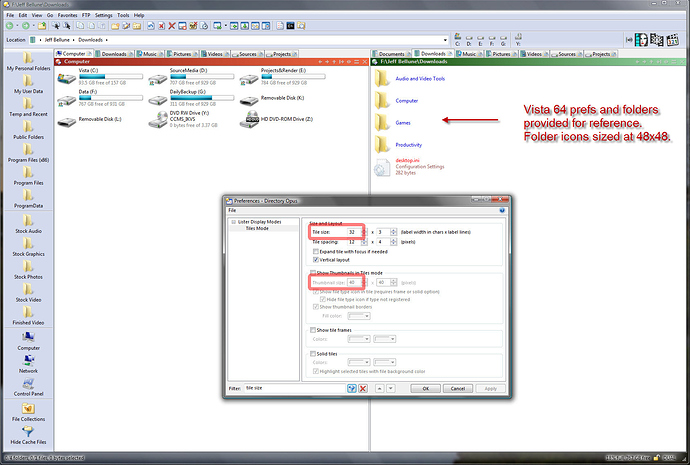Clear the Preferences filter with red X
This screenshot has width=690, height=465.
[x=363, y=388]
